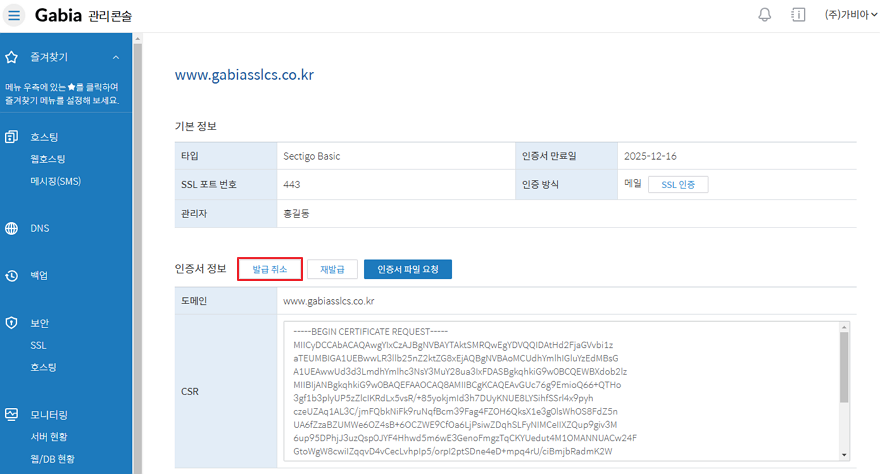Click the 기본 정보 section heading
880x474 pixels.
click(195, 126)
